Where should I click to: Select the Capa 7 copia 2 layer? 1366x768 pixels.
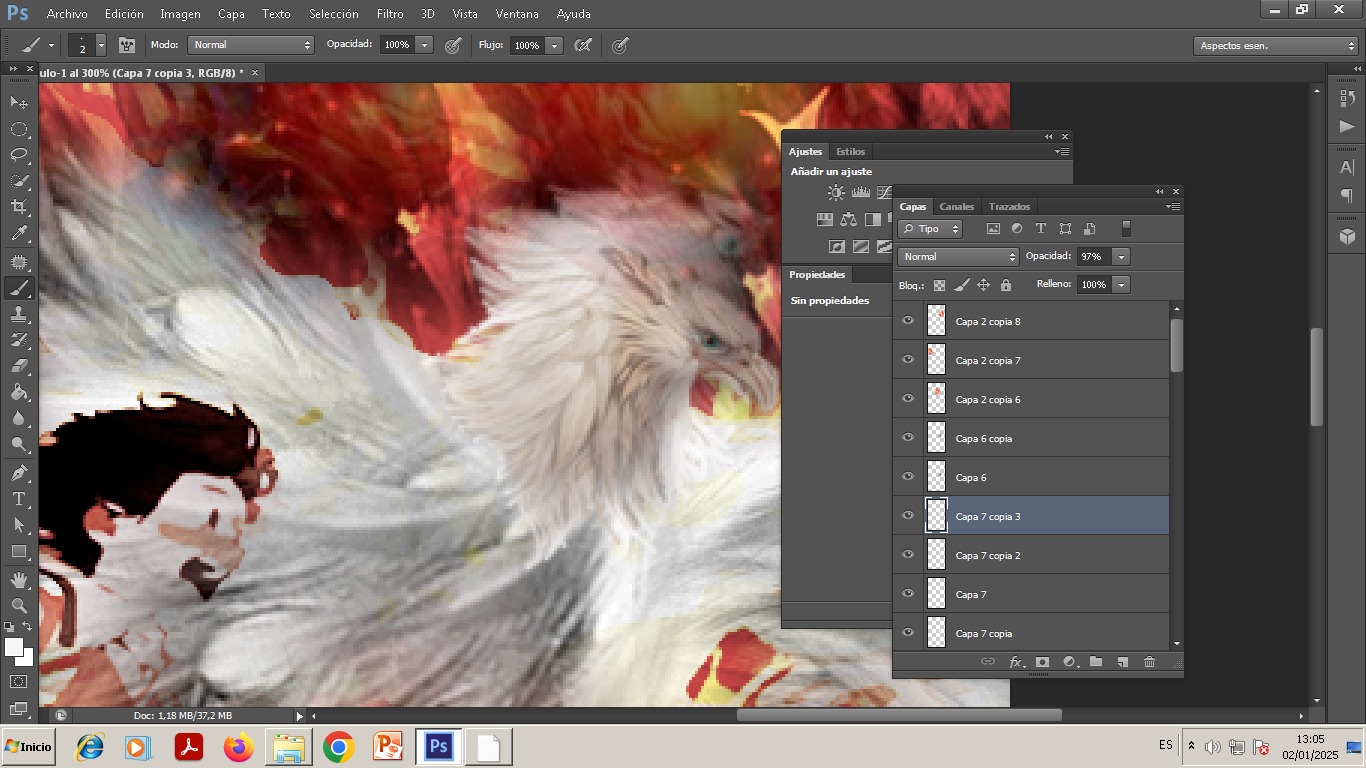1031,555
